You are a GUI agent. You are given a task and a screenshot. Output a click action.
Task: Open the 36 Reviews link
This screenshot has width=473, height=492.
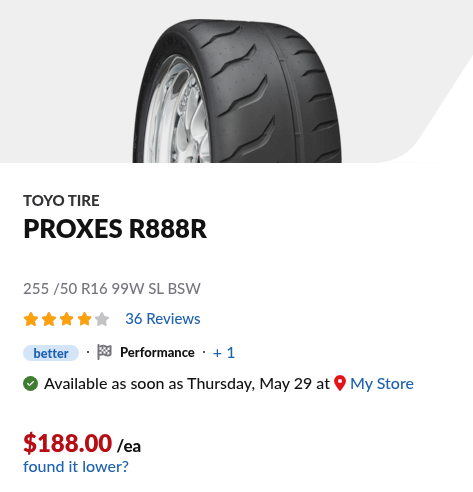[x=163, y=319]
